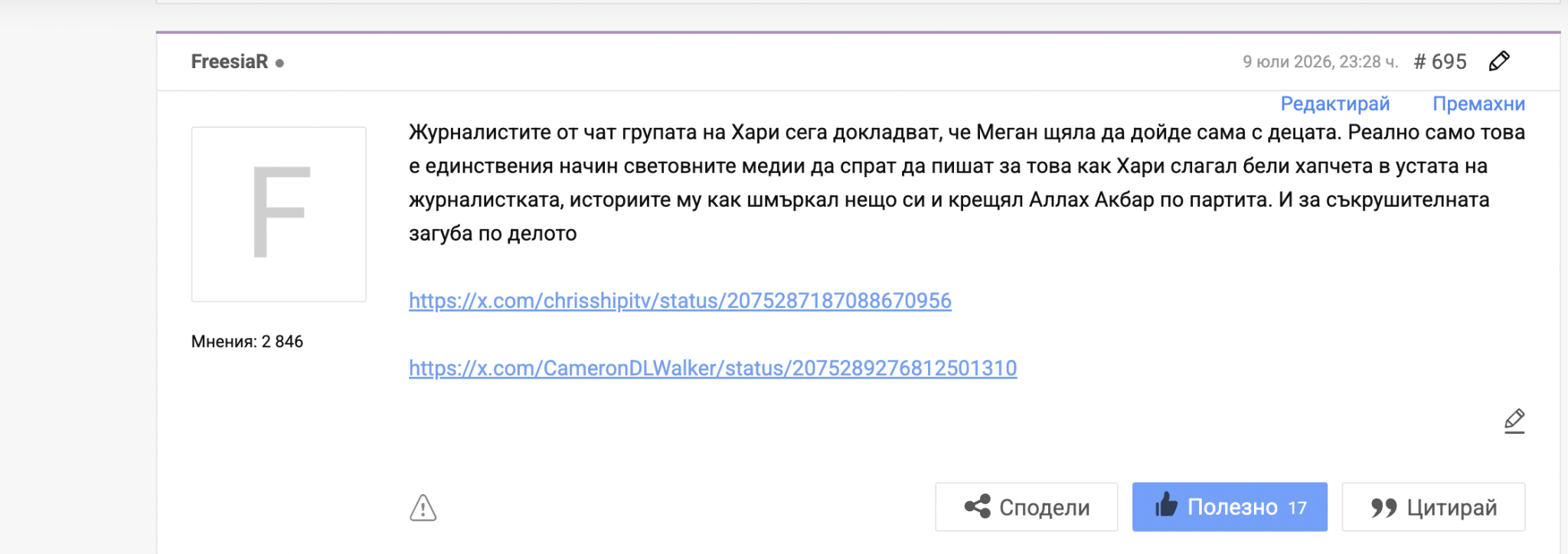The image size is (1568, 554).
Task: Click the thumbs-up icon in Полезно button
Action: tap(1166, 504)
